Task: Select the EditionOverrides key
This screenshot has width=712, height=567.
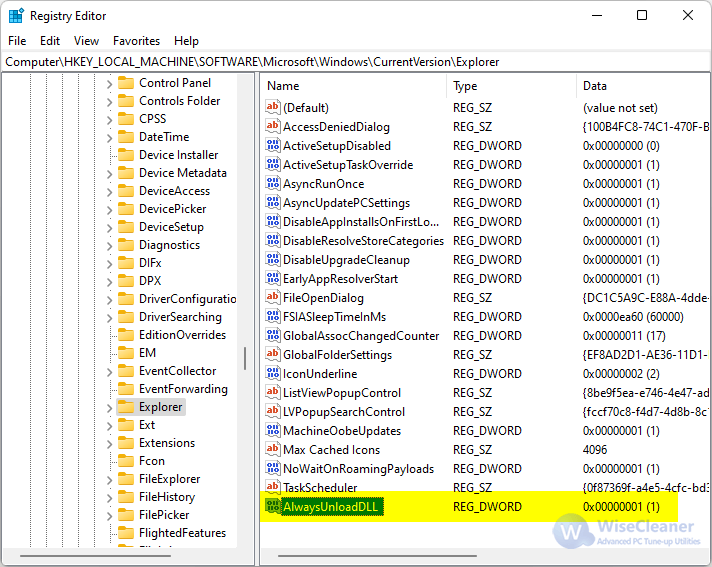Action: [182, 335]
